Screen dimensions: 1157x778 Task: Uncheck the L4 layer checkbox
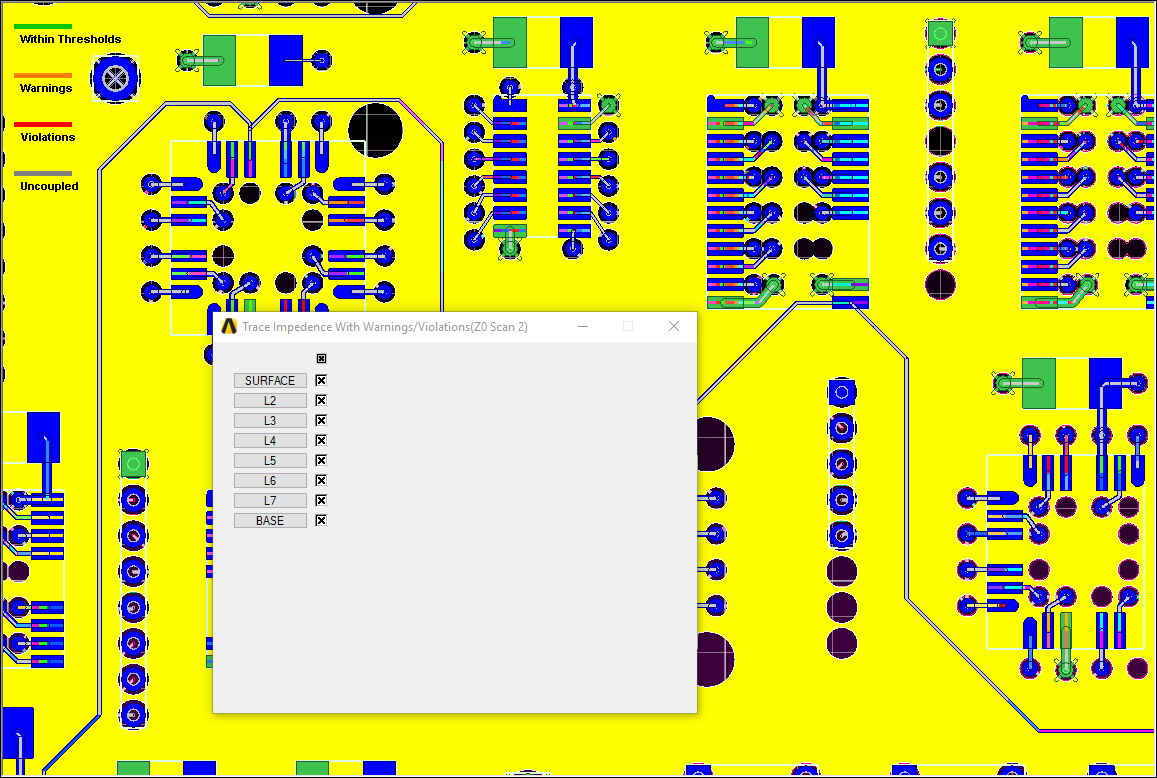[x=320, y=440]
